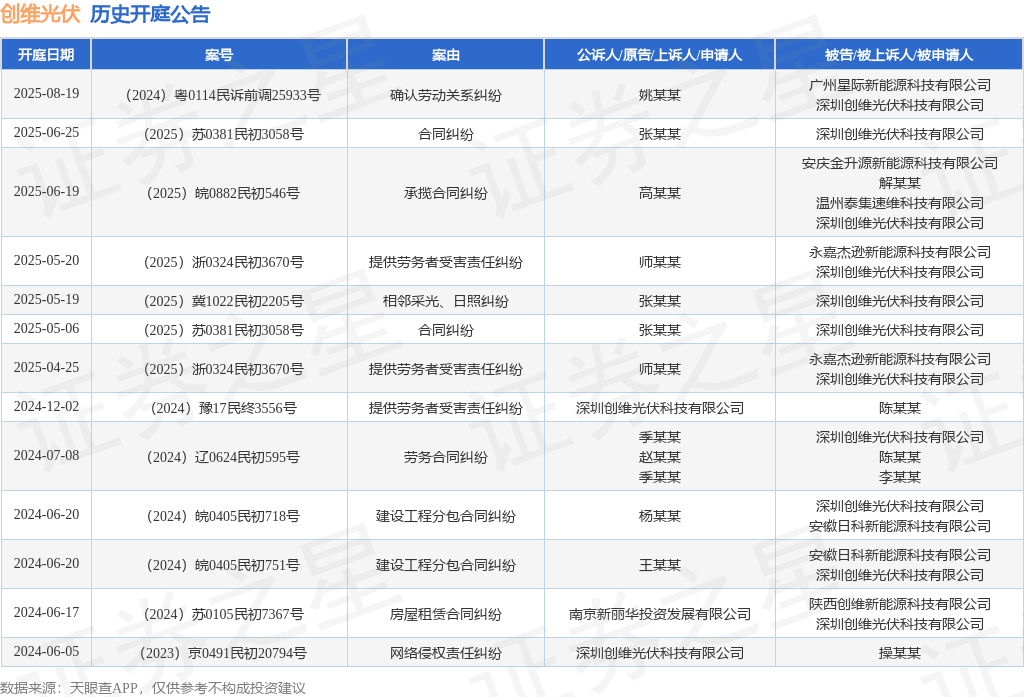1024x697 pixels.
Task: Click the 创维光伏 title text
Action: 40,14
